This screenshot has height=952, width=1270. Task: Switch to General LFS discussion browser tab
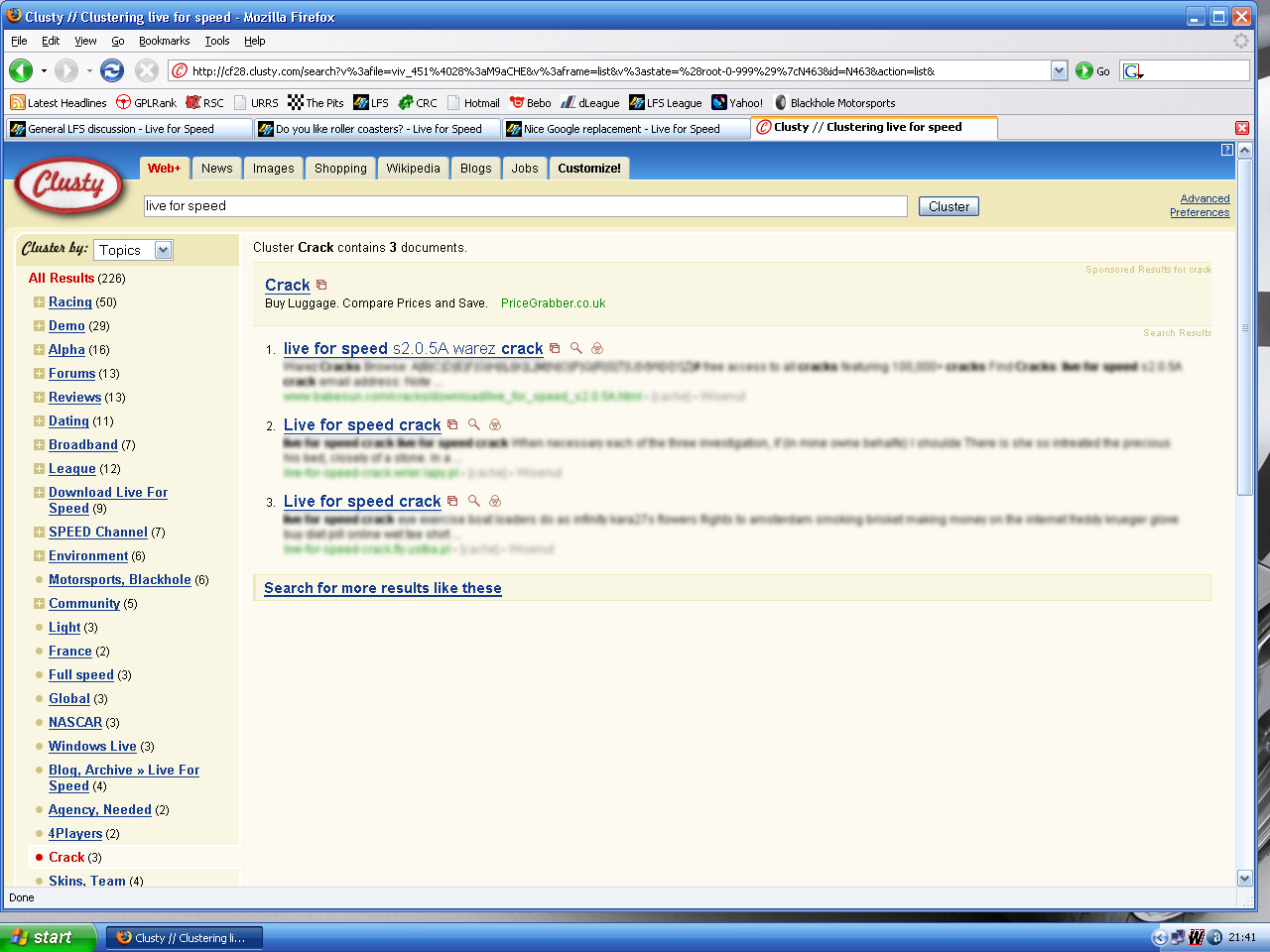pos(129,129)
